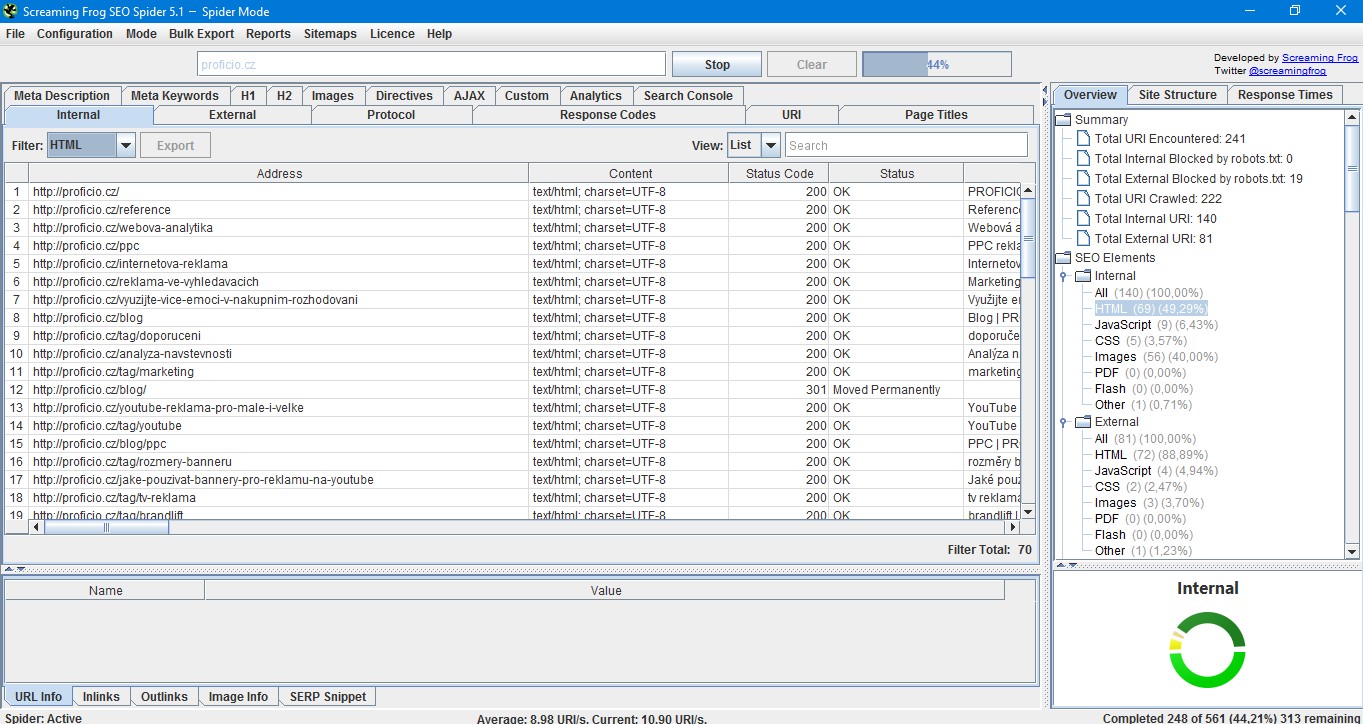Click the Export button
This screenshot has height=724, width=1363.
click(x=175, y=146)
